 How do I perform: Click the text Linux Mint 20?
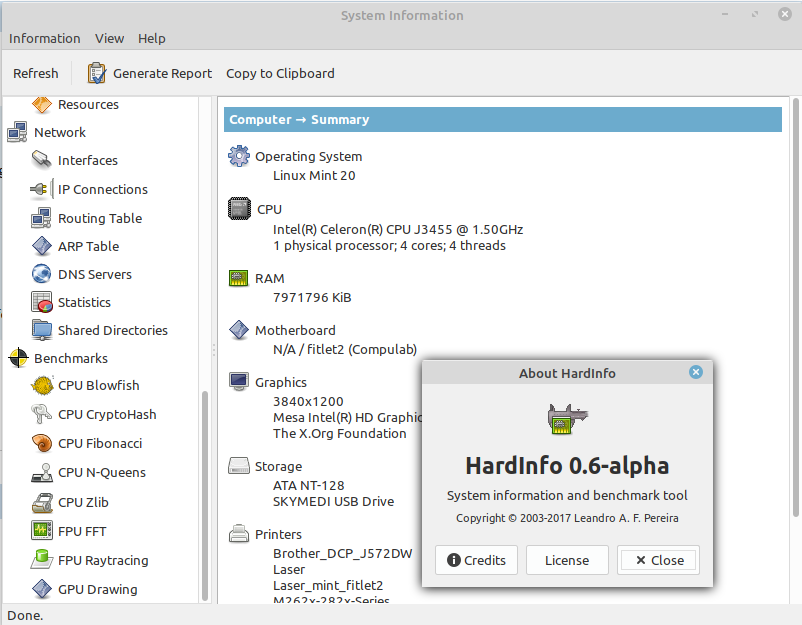314,175
